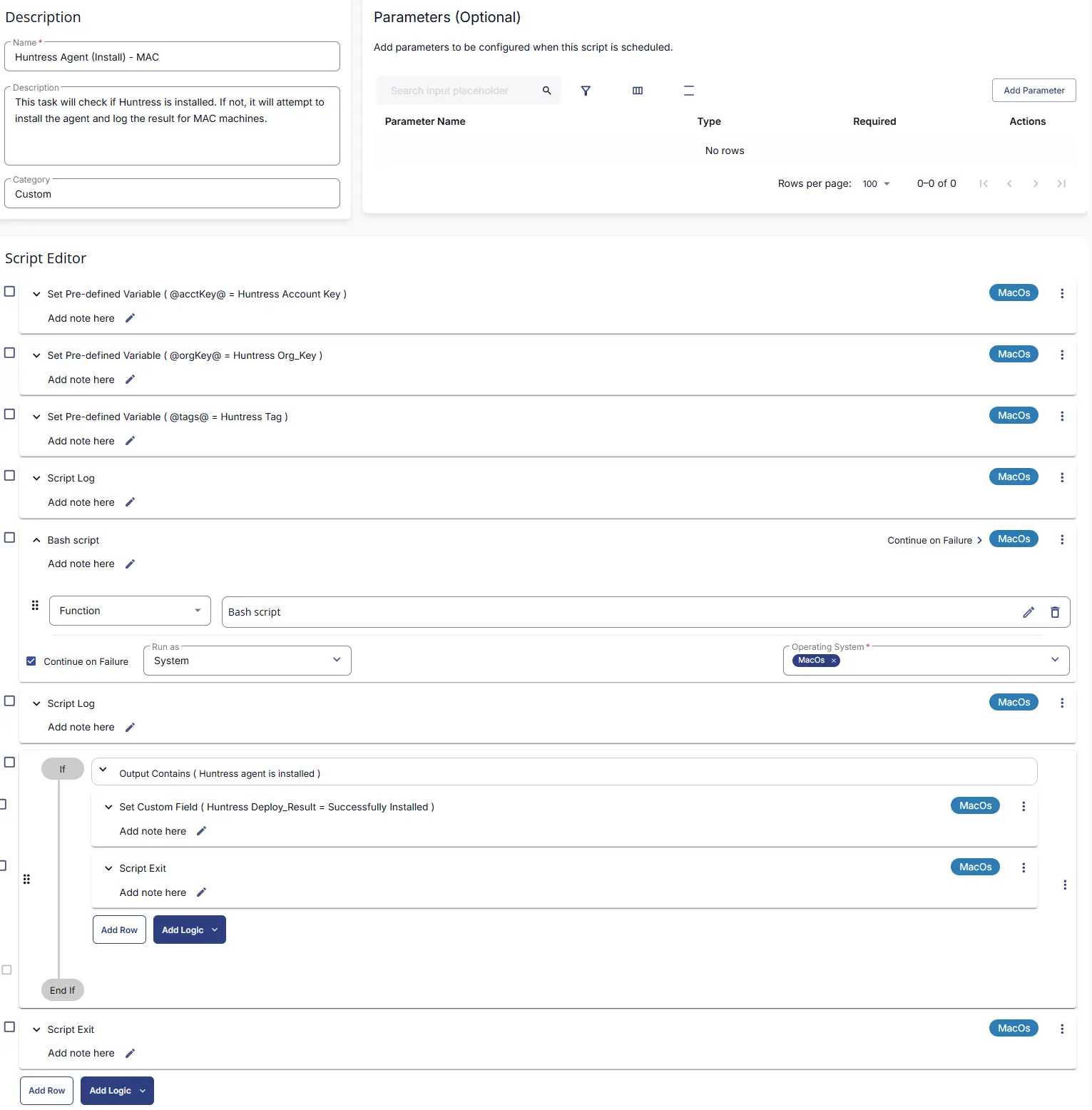Edit the Bash script with pencil icon
Viewport: 1092px width, 1110px height.
(1029, 612)
